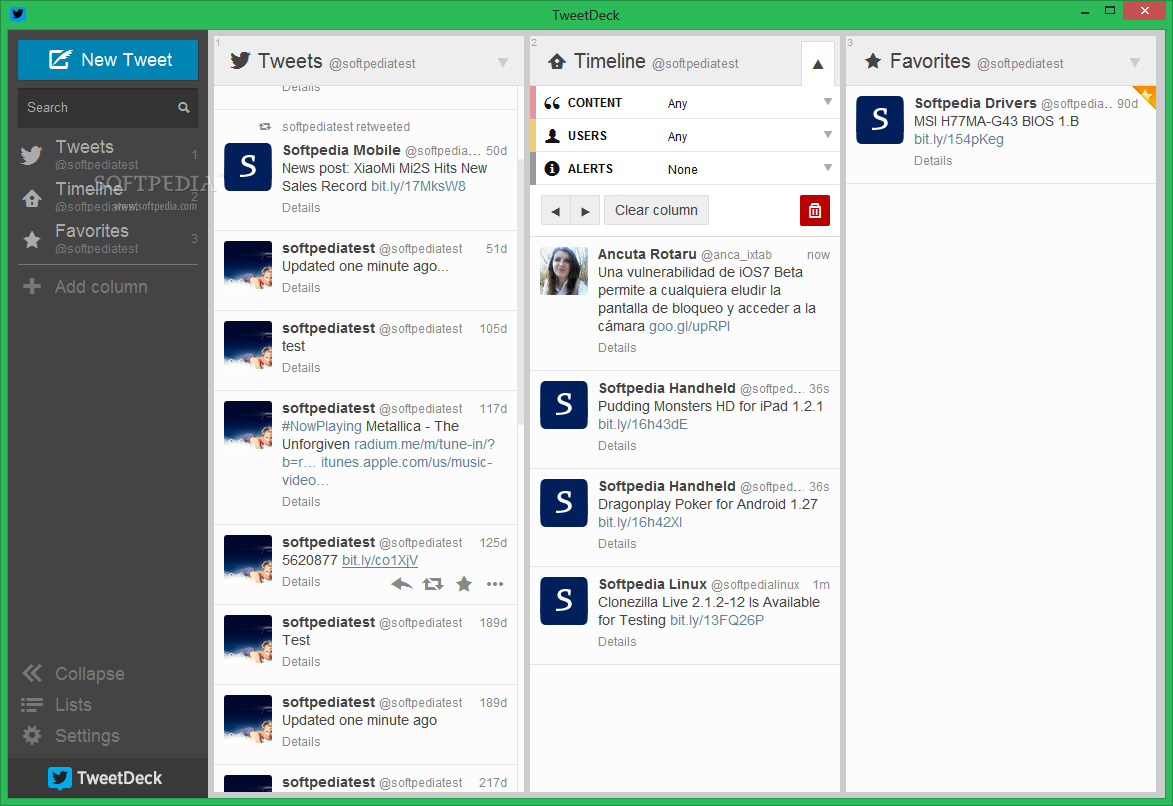Click the New Tweet compose button
Viewport: 1173px width, 806px height.
pyautogui.click(x=108, y=60)
